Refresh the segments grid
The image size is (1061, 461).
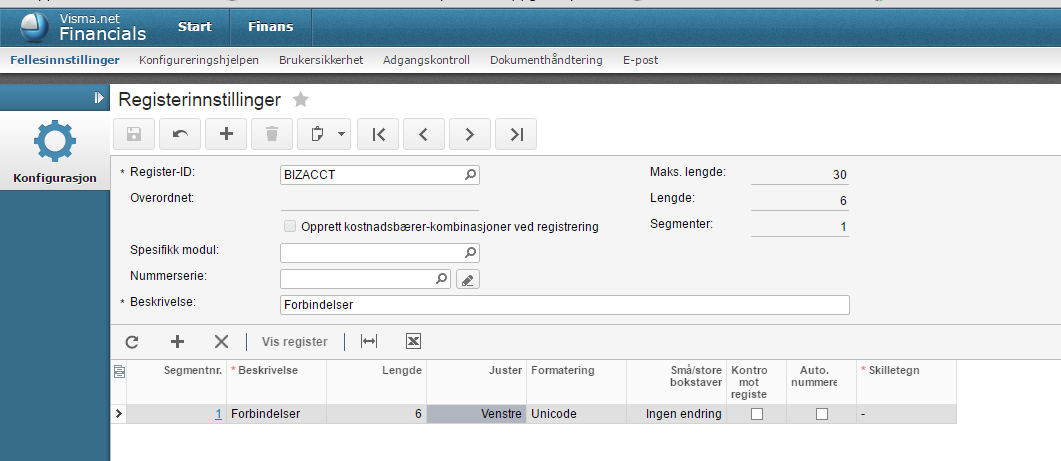[x=132, y=342]
